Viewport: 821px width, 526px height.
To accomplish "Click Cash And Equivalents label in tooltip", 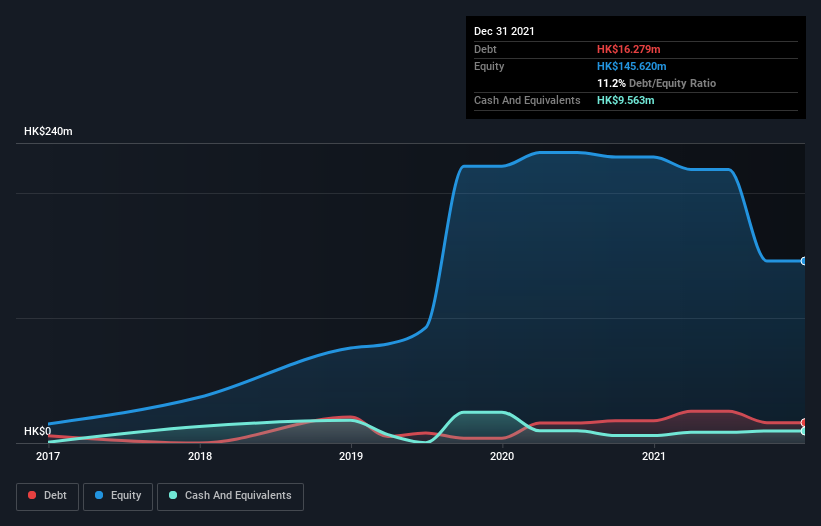I will click(x=527, y=100).
